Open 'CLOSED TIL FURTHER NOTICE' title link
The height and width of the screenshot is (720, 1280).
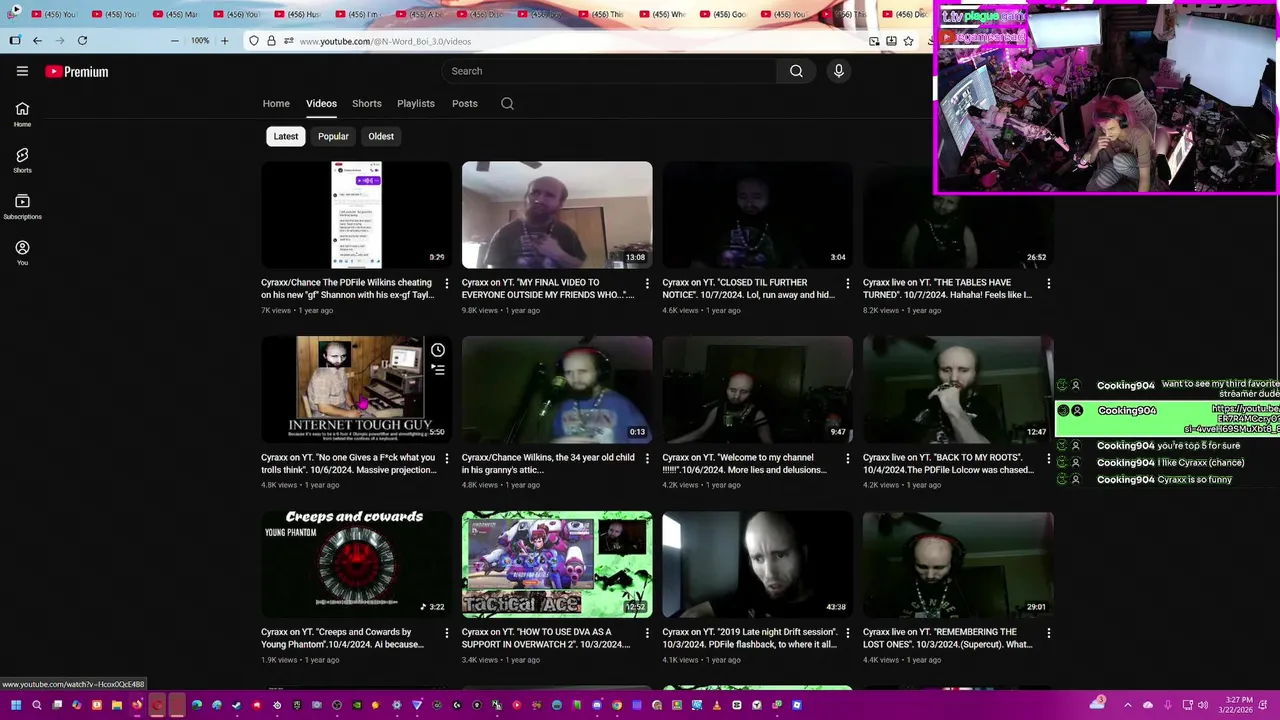(748, 289)
